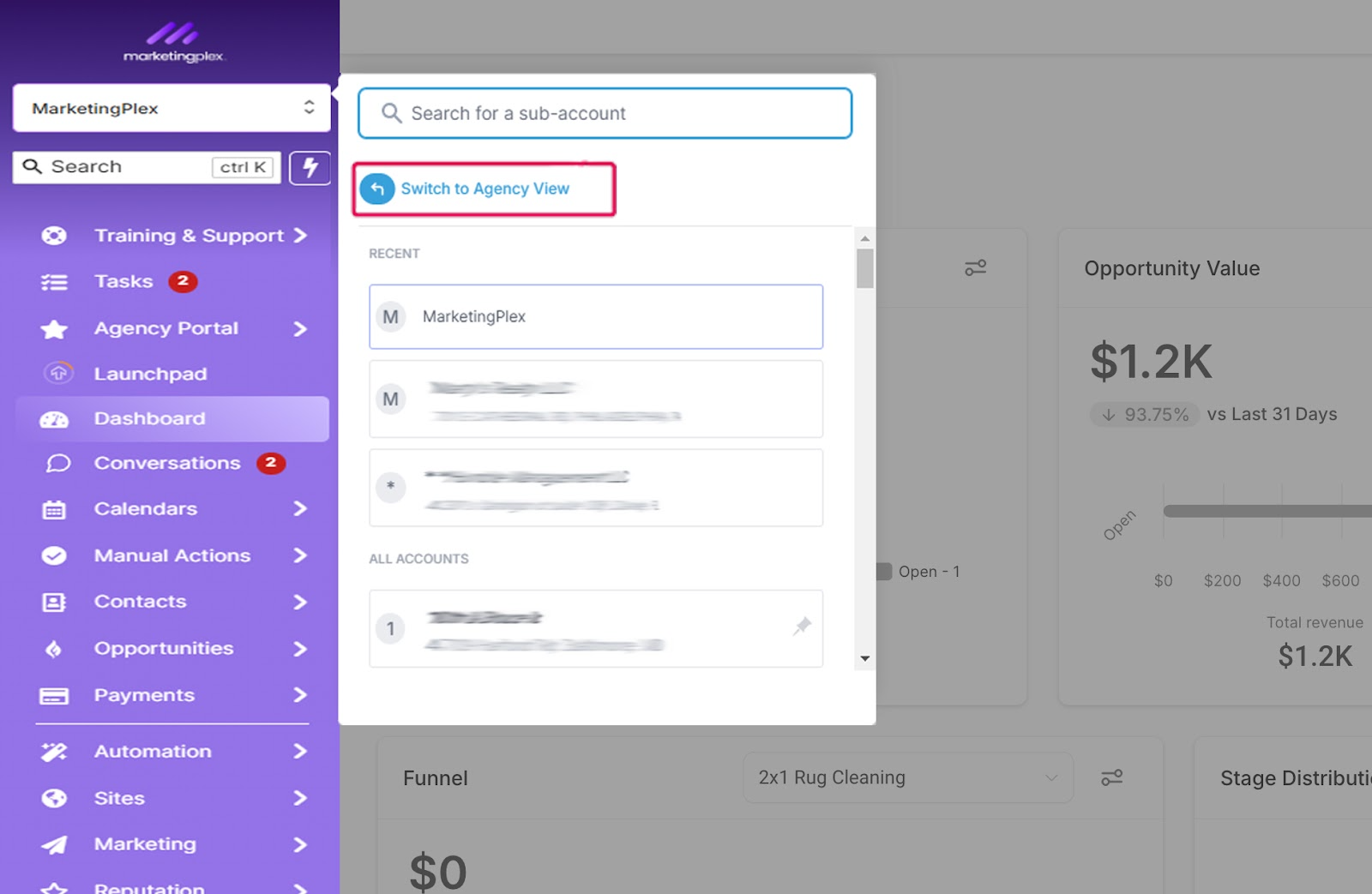
Task: Click the Agency Portal star icon
Action: click(x=54, y=329)
